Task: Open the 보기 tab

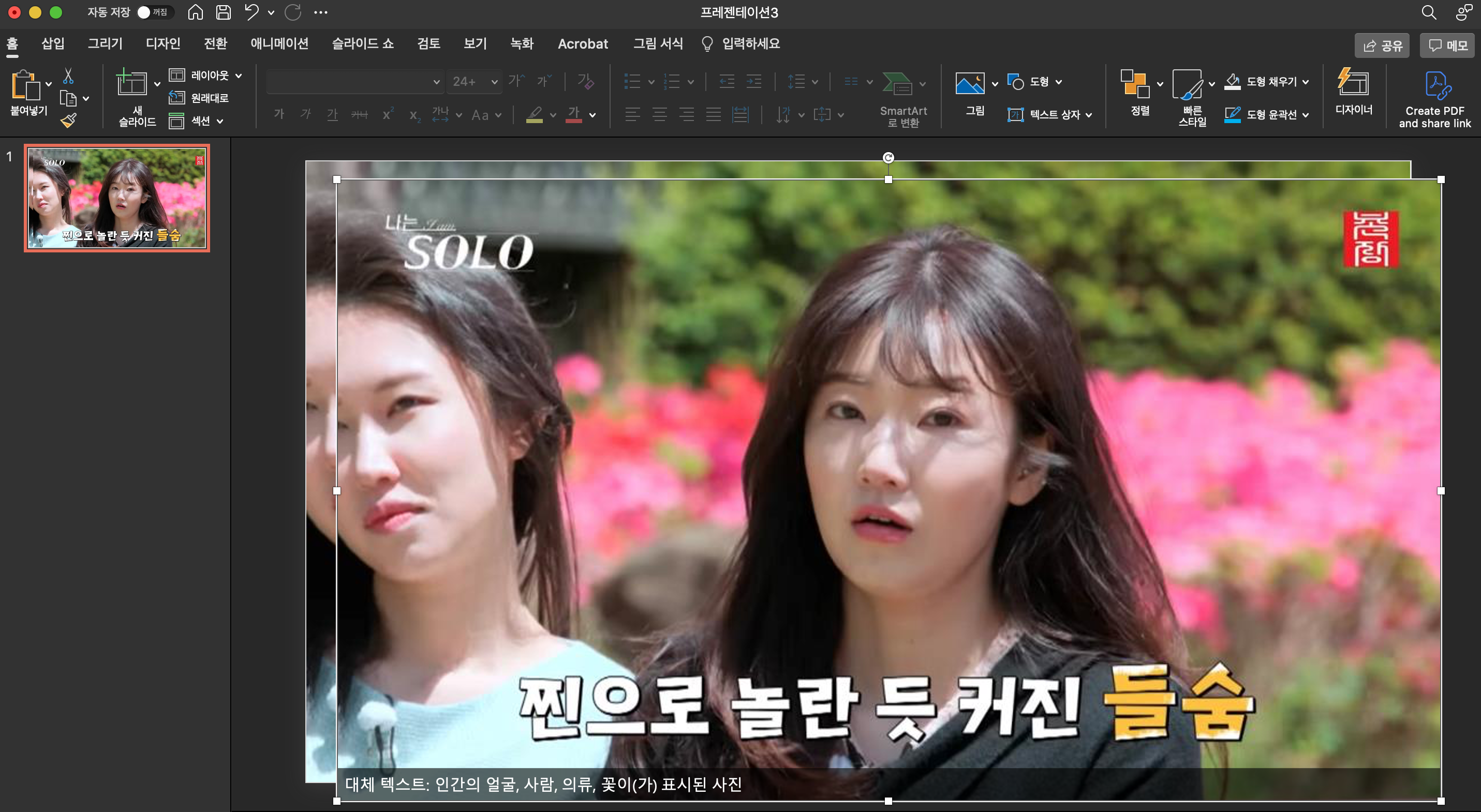Action: pos(475,43)
